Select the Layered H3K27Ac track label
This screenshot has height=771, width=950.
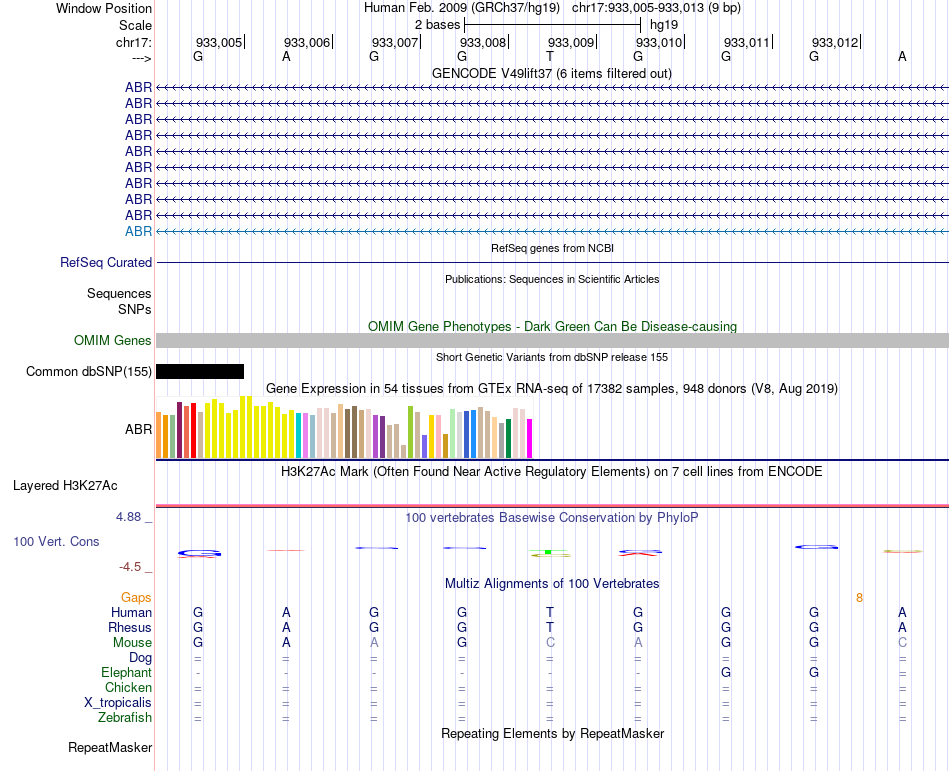(65, 486)
